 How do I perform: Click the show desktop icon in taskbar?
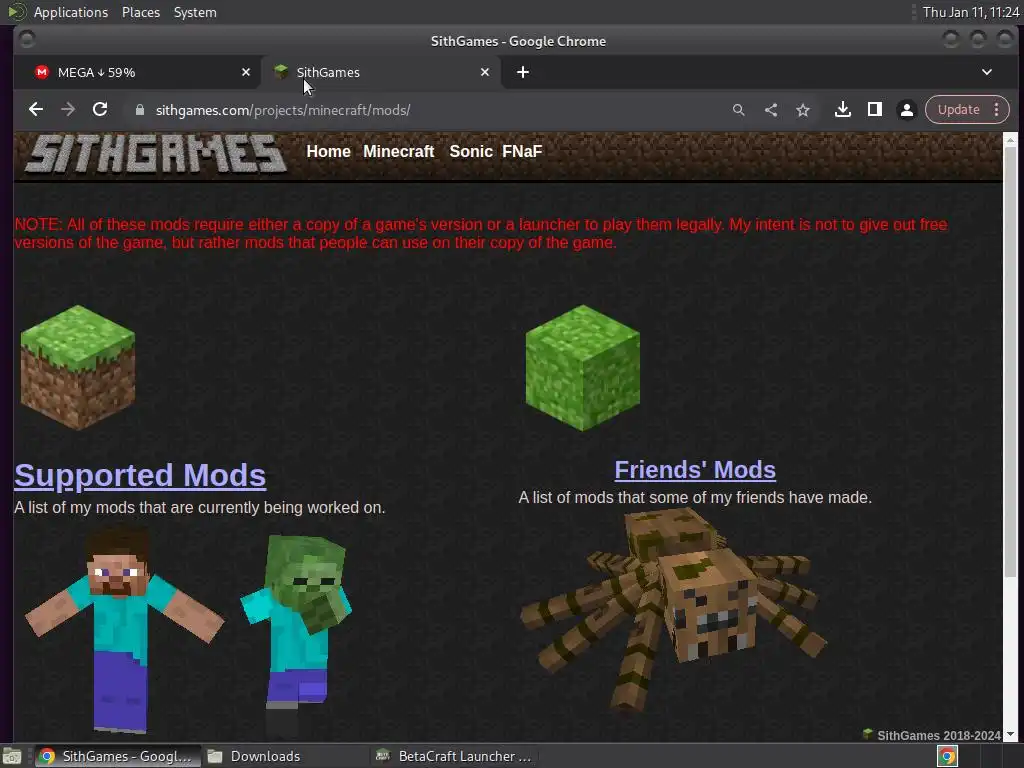pyautogui.click(x=12, y=756)
